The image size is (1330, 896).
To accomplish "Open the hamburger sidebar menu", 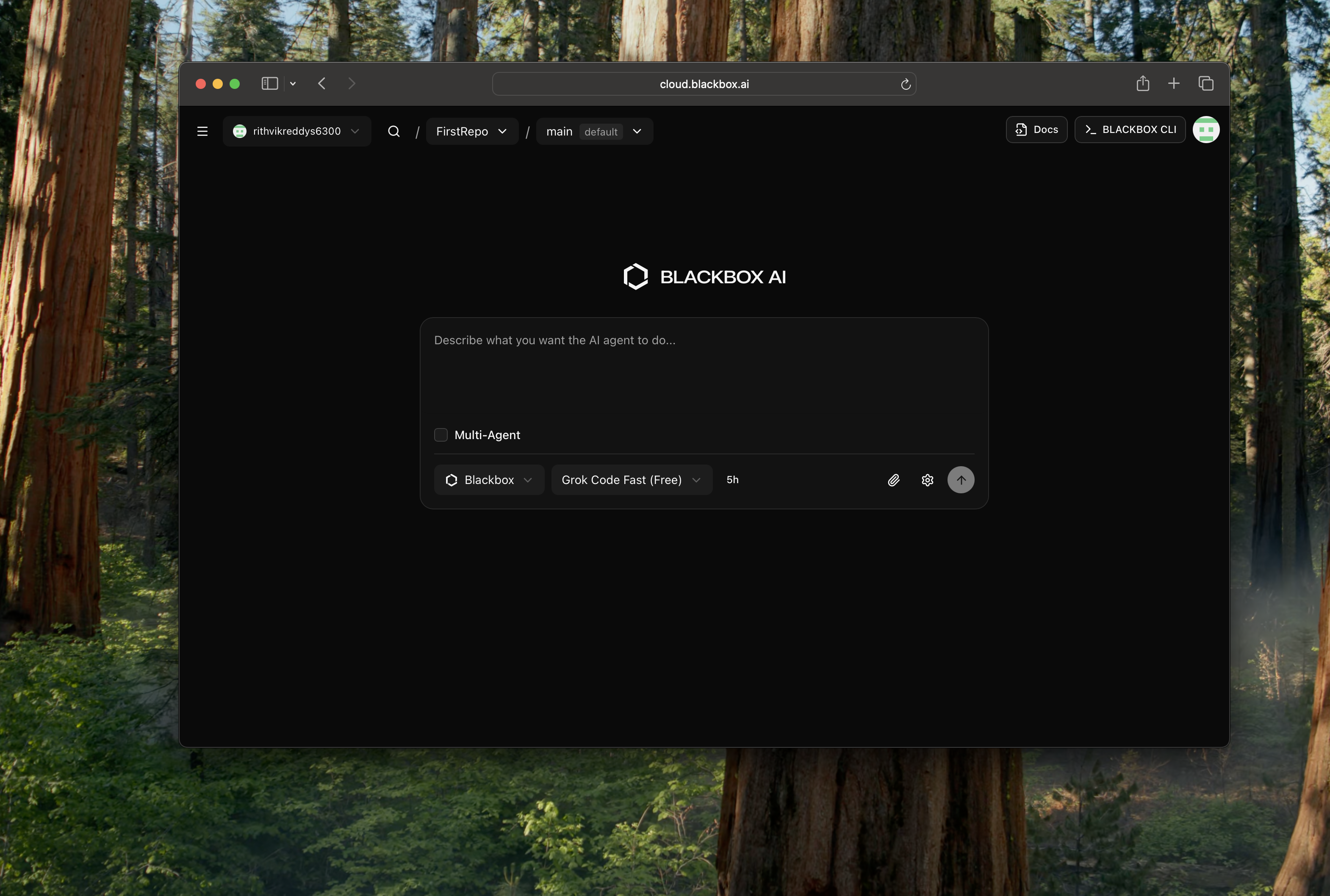I will pyautogui.click(x=202, y=131).
